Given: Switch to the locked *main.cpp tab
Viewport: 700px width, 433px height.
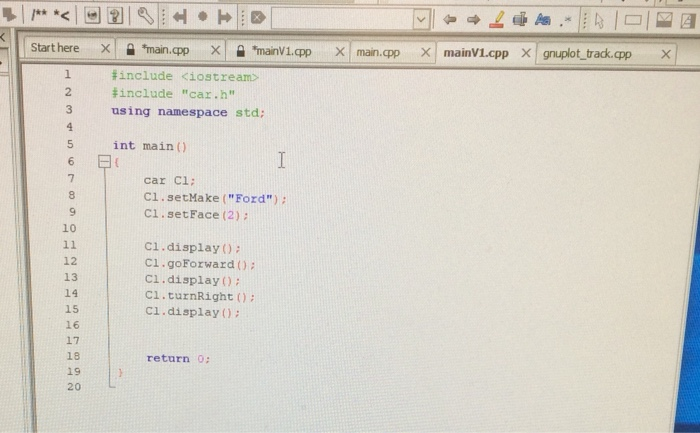Looking at the screenshot, I should click(x=165, y=50).
